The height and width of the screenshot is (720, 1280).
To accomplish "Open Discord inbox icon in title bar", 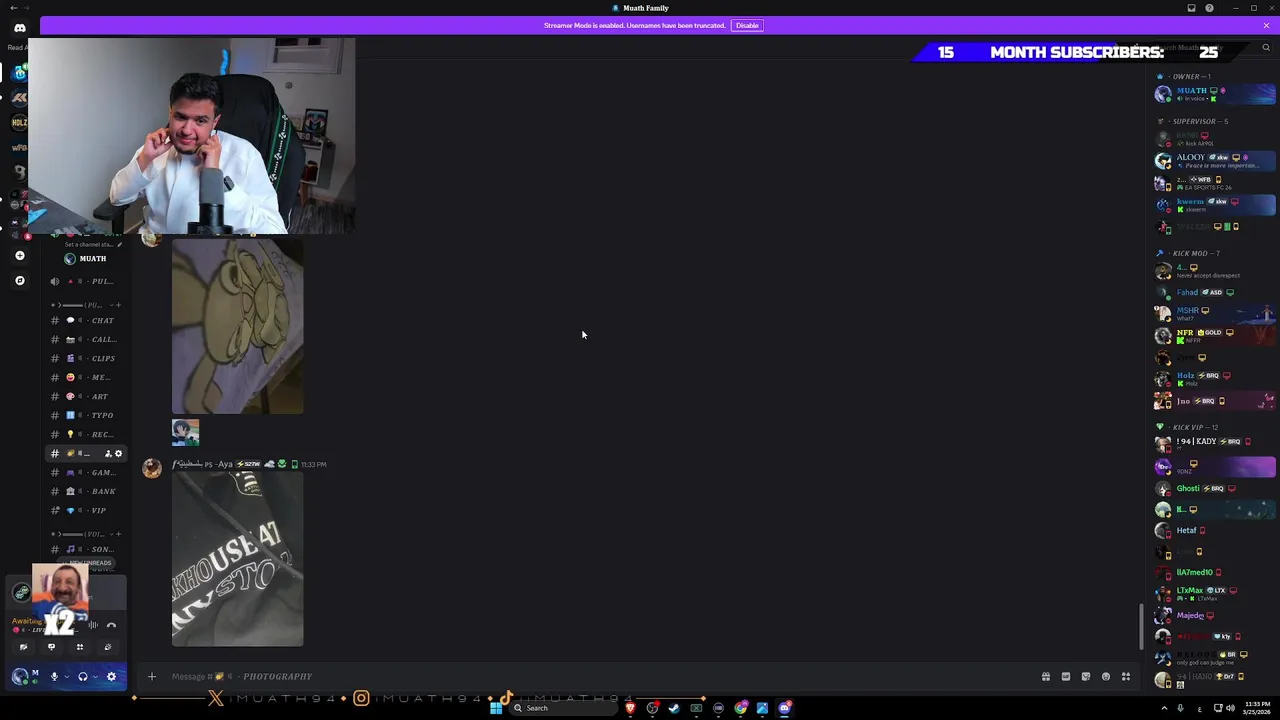I will coord(1191,8).
